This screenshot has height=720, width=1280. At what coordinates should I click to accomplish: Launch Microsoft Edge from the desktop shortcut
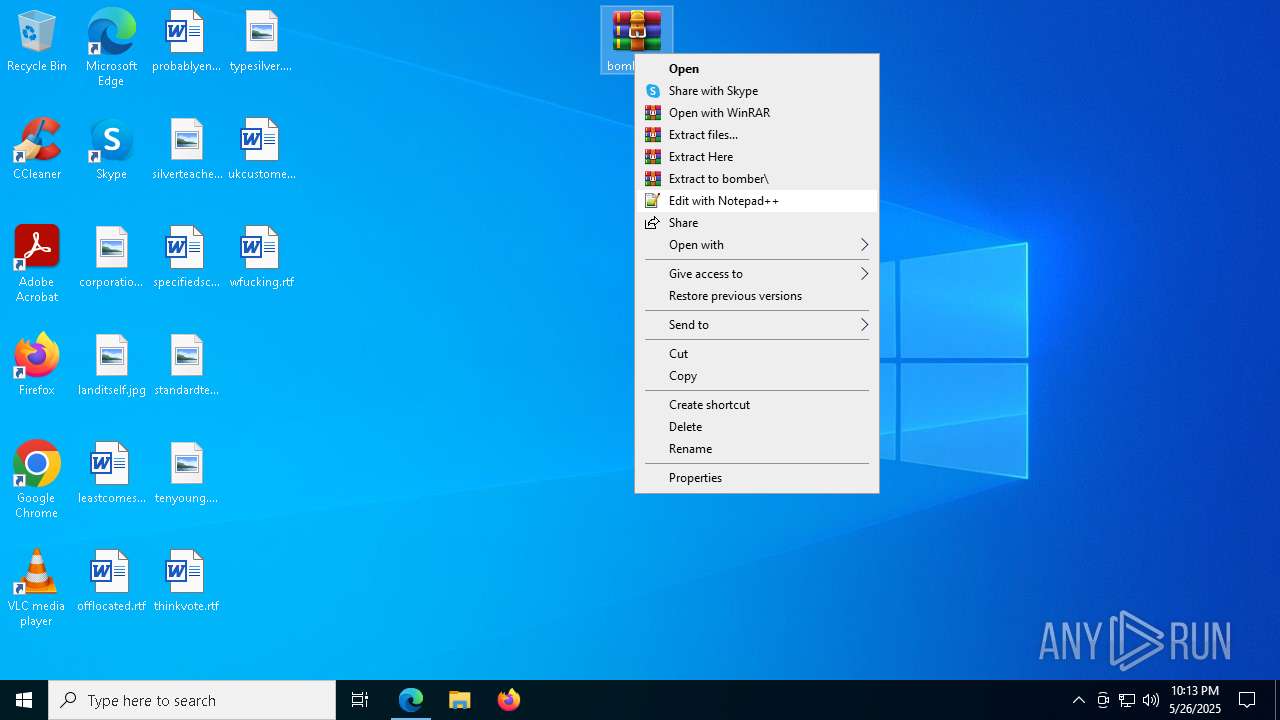111,47
